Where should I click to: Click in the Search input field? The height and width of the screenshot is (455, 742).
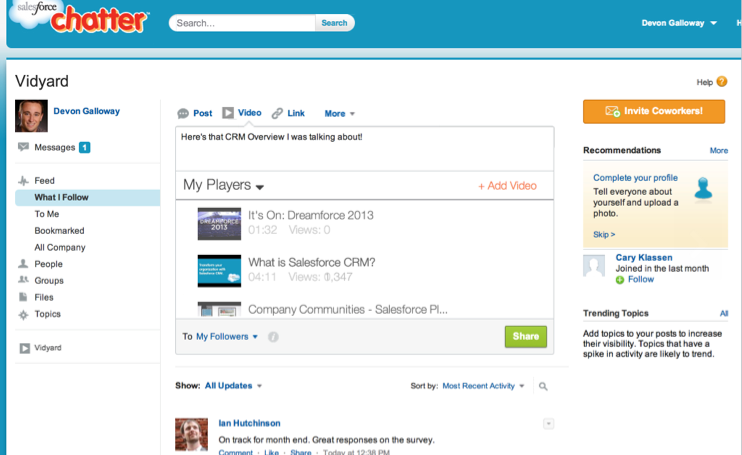[242, 23]
